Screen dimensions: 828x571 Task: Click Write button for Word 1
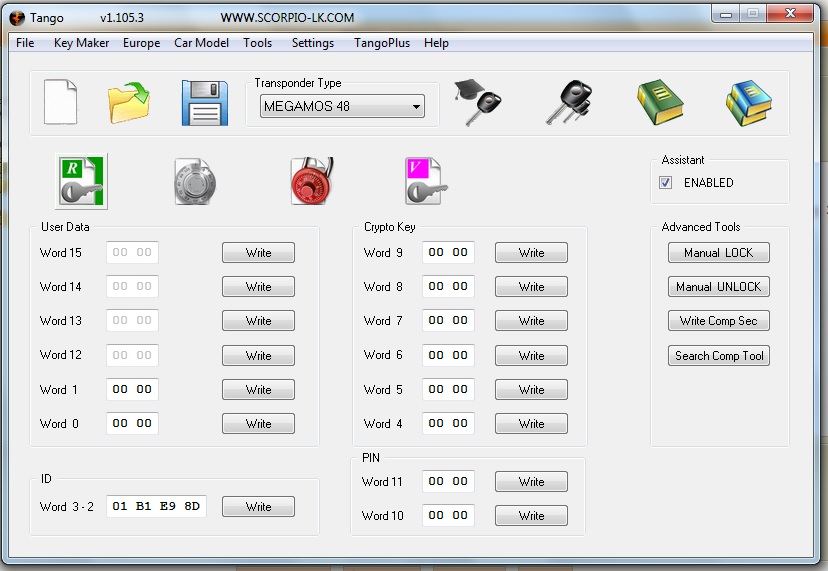pos(258,389)
